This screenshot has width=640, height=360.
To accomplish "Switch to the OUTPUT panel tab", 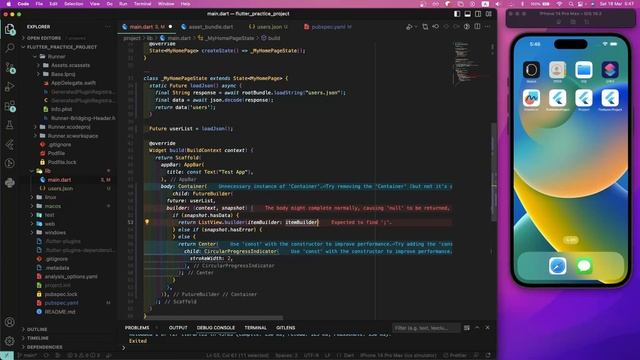I will click(178, 328).
